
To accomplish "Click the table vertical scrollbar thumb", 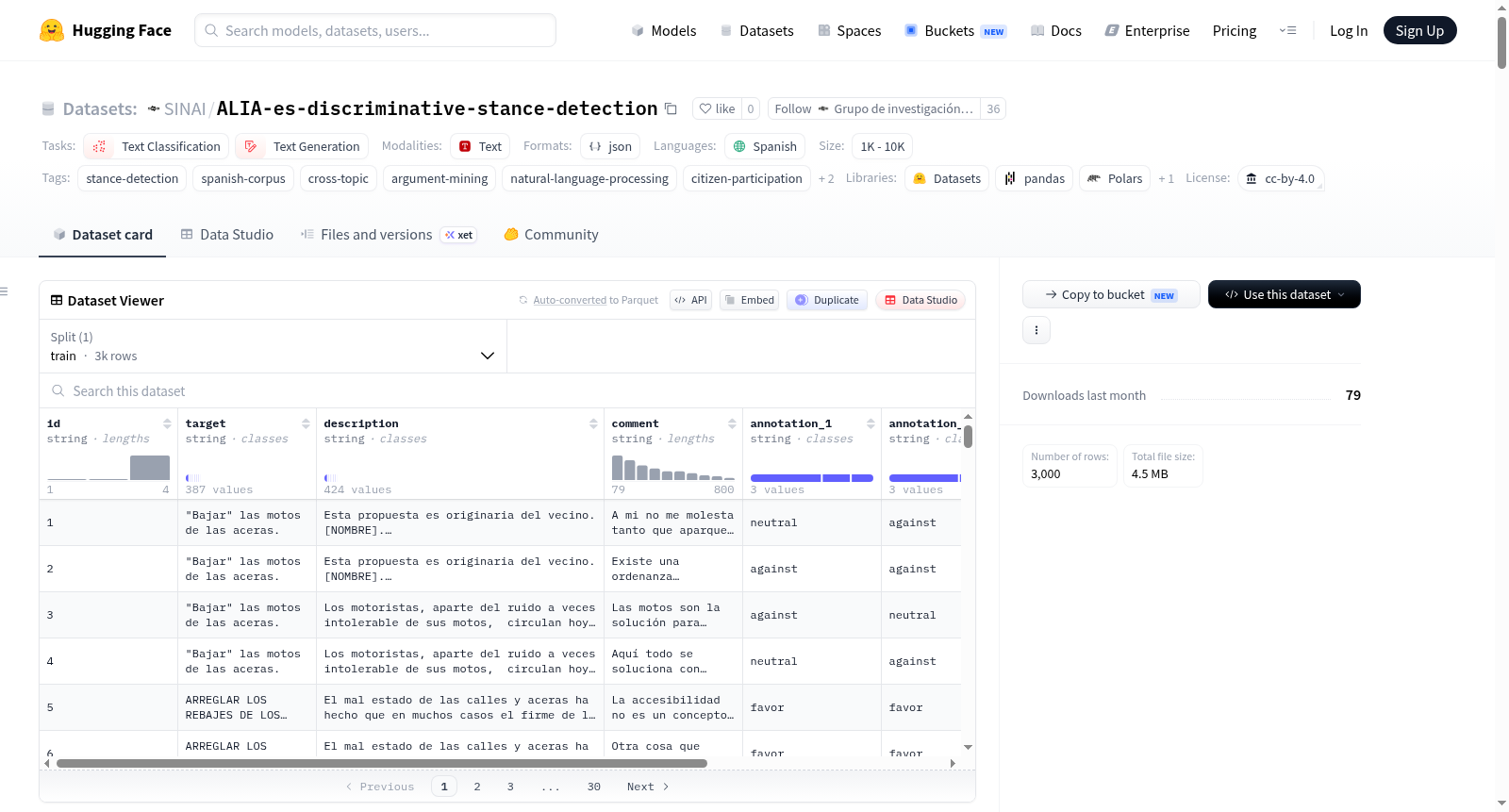I will point(968,437).
